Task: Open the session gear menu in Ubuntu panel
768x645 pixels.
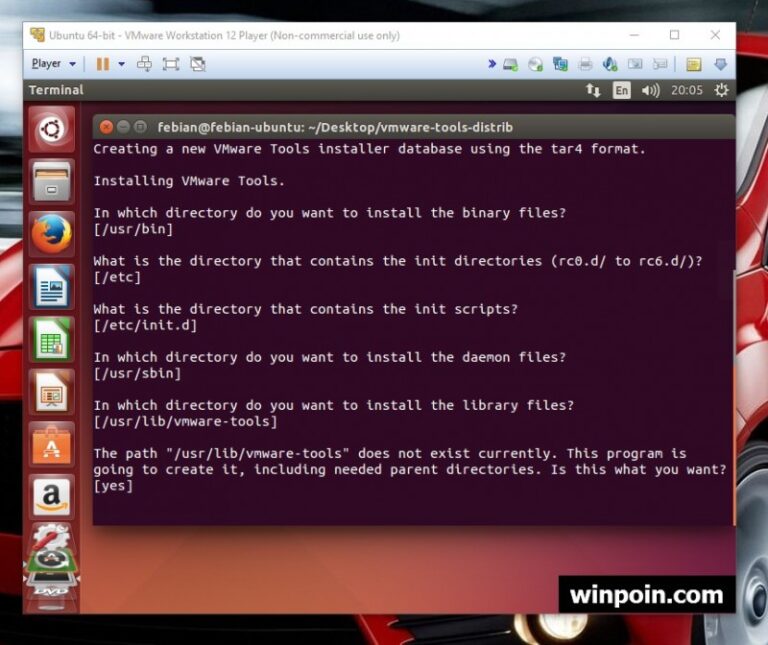Action: tap(721, 90)
